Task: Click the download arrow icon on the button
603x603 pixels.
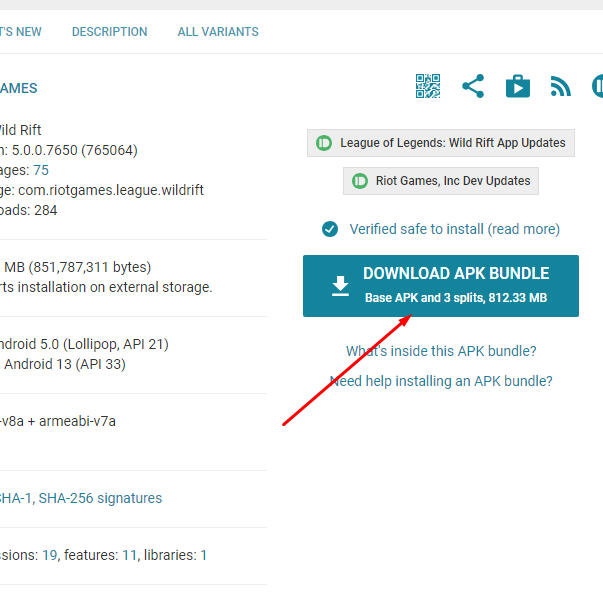Action: pyautogui.click(x=340, y=286)
